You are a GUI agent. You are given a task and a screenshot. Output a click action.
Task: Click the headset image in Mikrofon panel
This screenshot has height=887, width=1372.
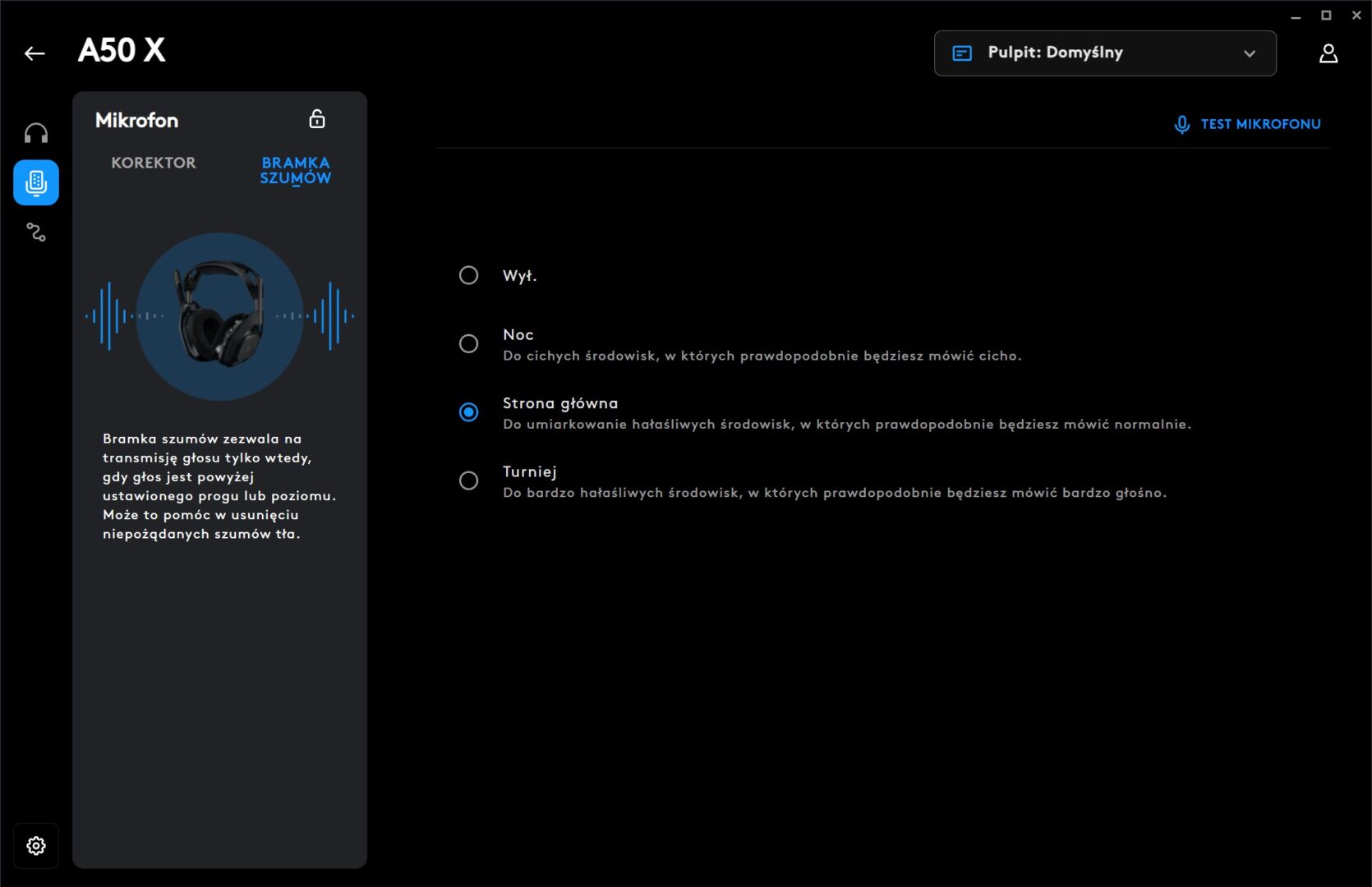(219, 316)
